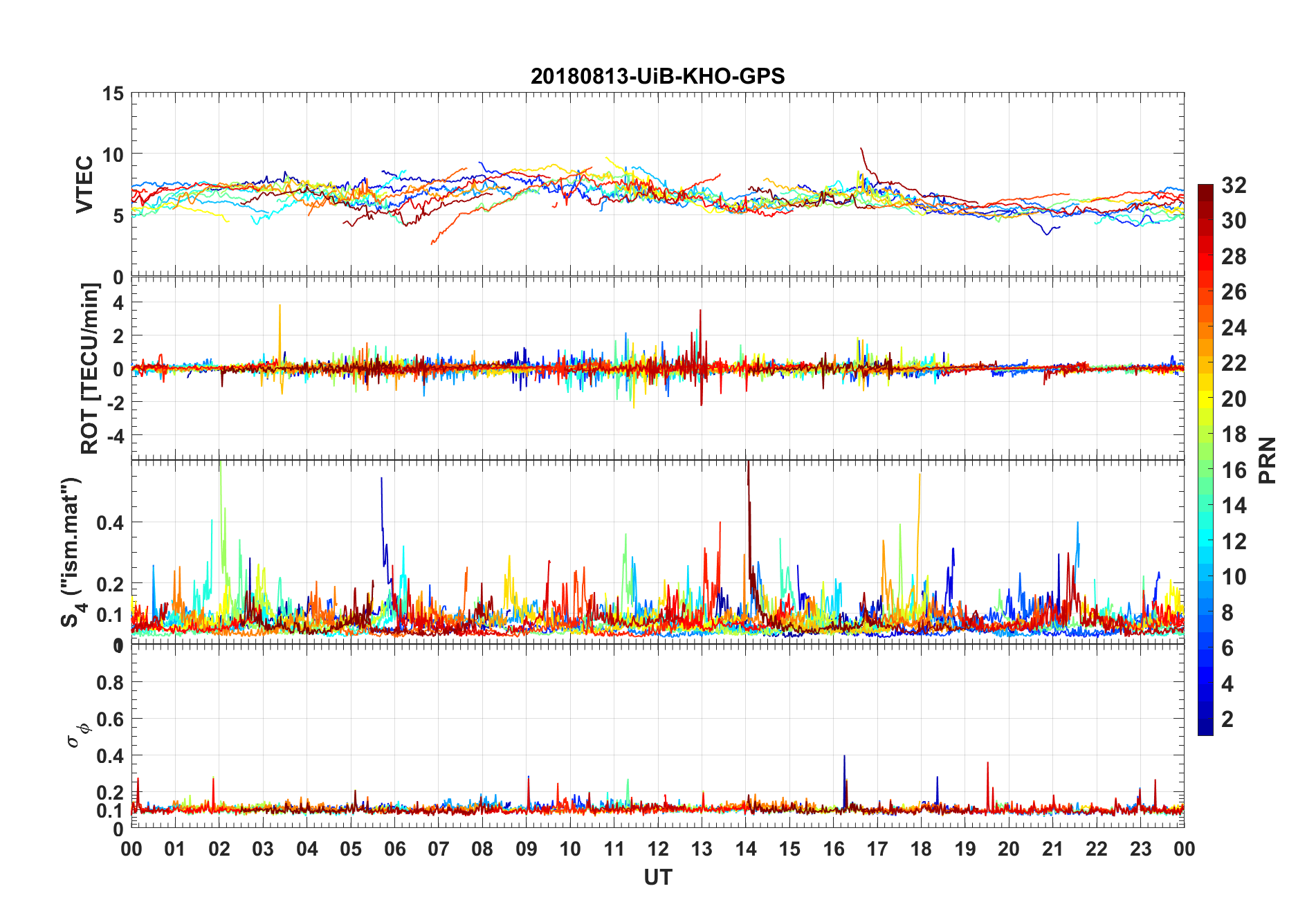This screenshot has height=920, width=1316.
Task: Click the "19" UT tick label
Action: 965,849
